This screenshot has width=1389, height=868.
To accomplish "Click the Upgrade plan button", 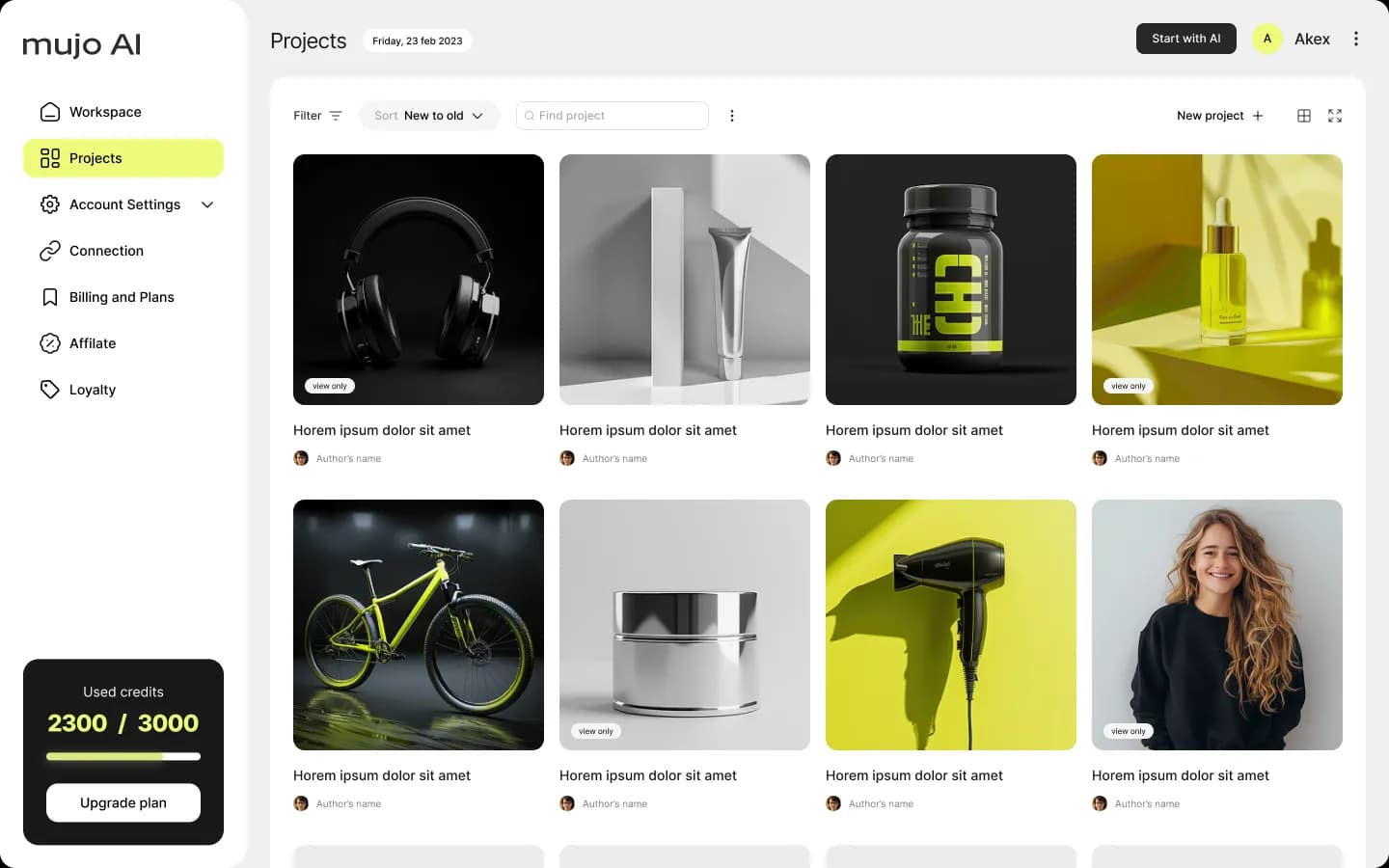I will click(x=123, y=802).
